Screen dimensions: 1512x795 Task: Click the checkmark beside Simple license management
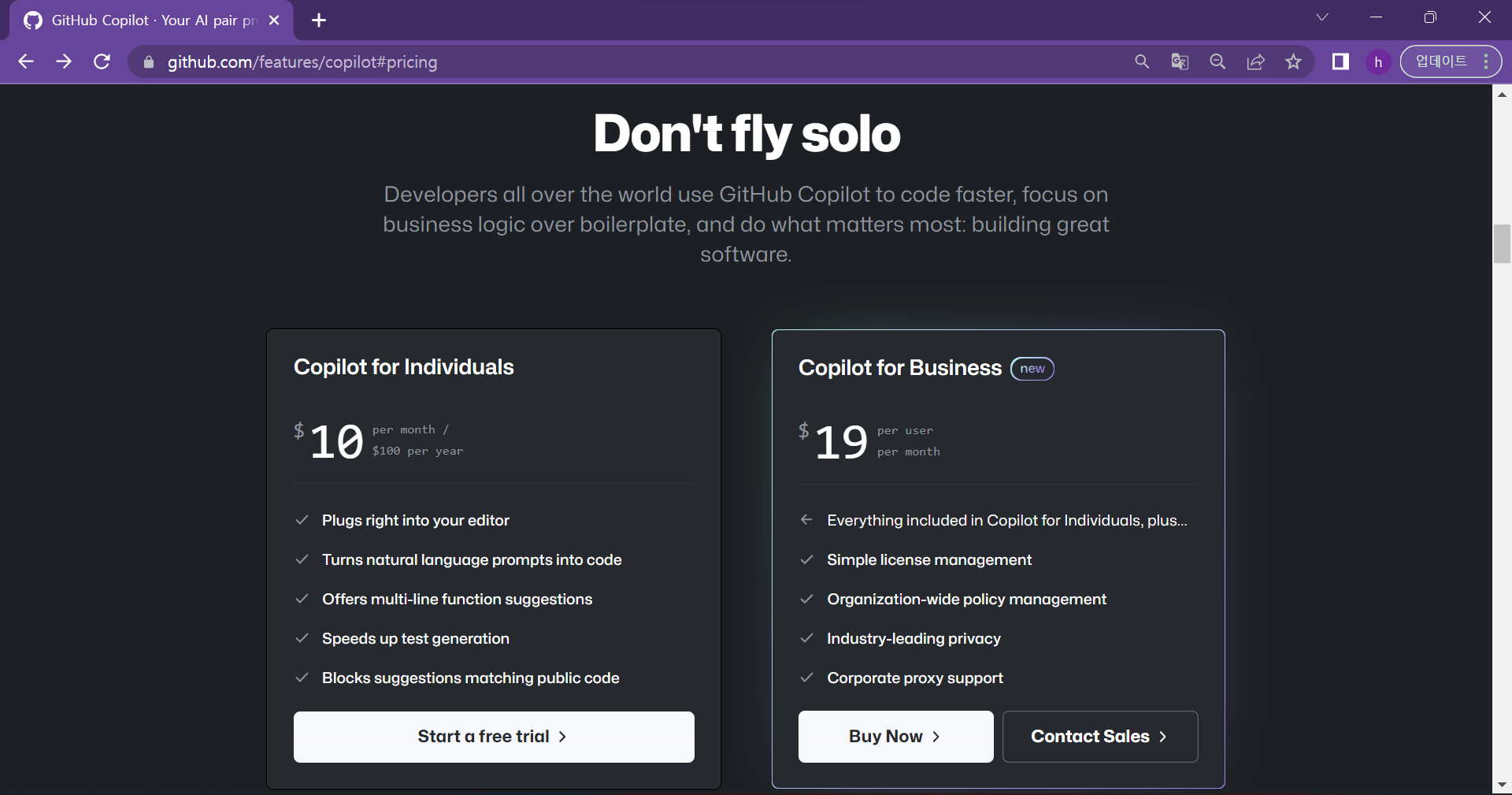(x=806, y=559)
